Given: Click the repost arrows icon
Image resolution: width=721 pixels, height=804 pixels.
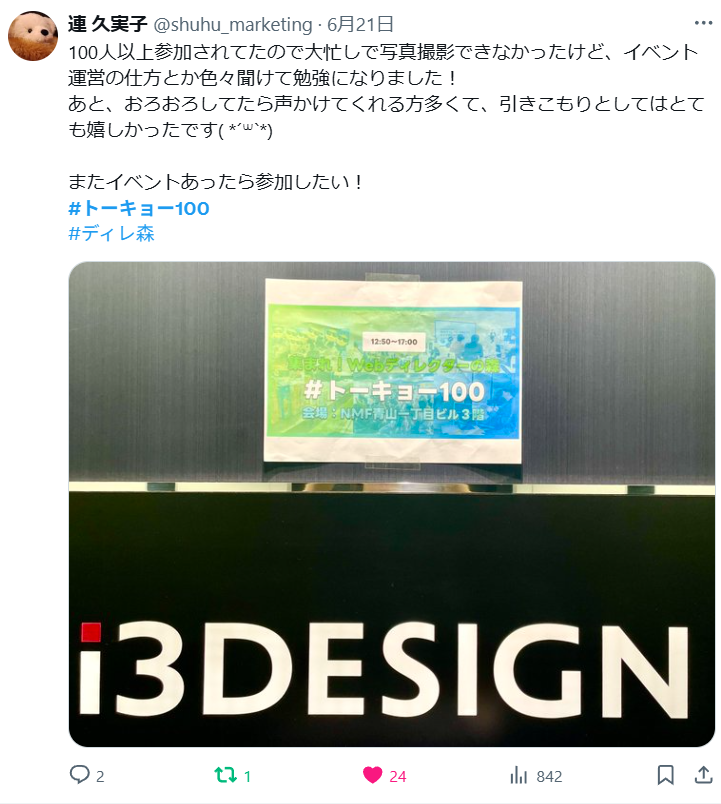Looking at the screenshot, I should [x=225, y=775].
